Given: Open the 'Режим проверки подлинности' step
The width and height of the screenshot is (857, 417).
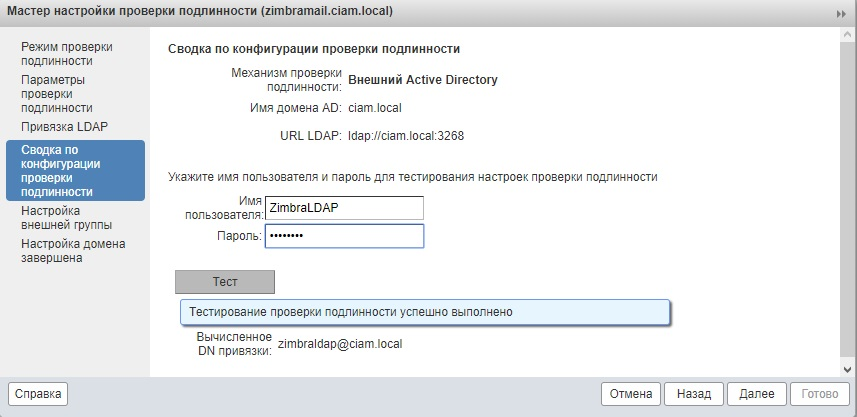Looking at the screenshot, I should coord(67,54).
